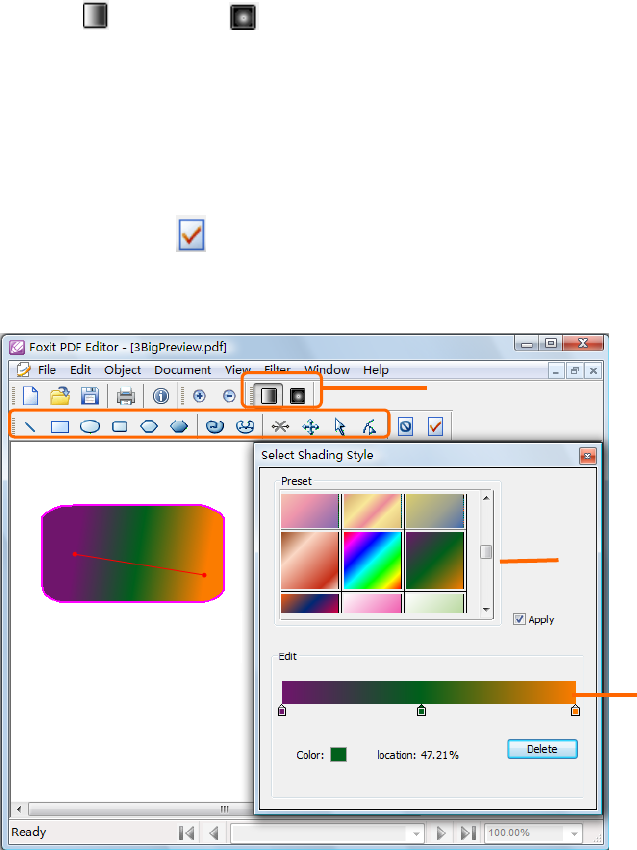Open the Object menu

pyautogui.click(x=123, y=370)
